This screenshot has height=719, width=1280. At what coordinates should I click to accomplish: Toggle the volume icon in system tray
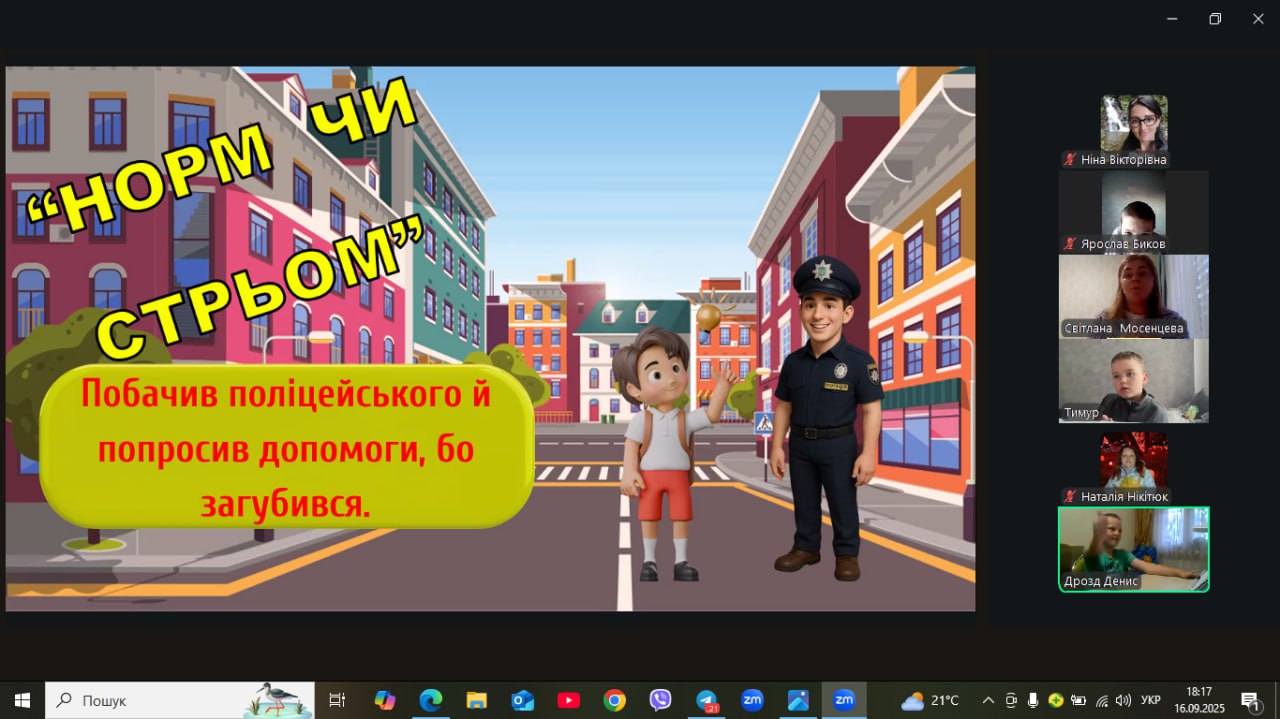[1123, 700]
